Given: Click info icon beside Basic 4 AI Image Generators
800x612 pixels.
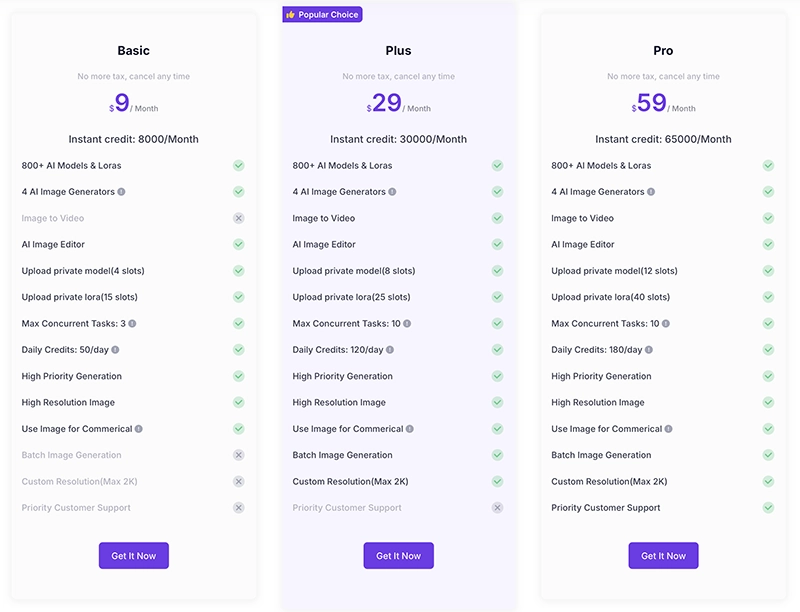Looking at the screenshot, I should pyautogui.click(x=122, y=192).
